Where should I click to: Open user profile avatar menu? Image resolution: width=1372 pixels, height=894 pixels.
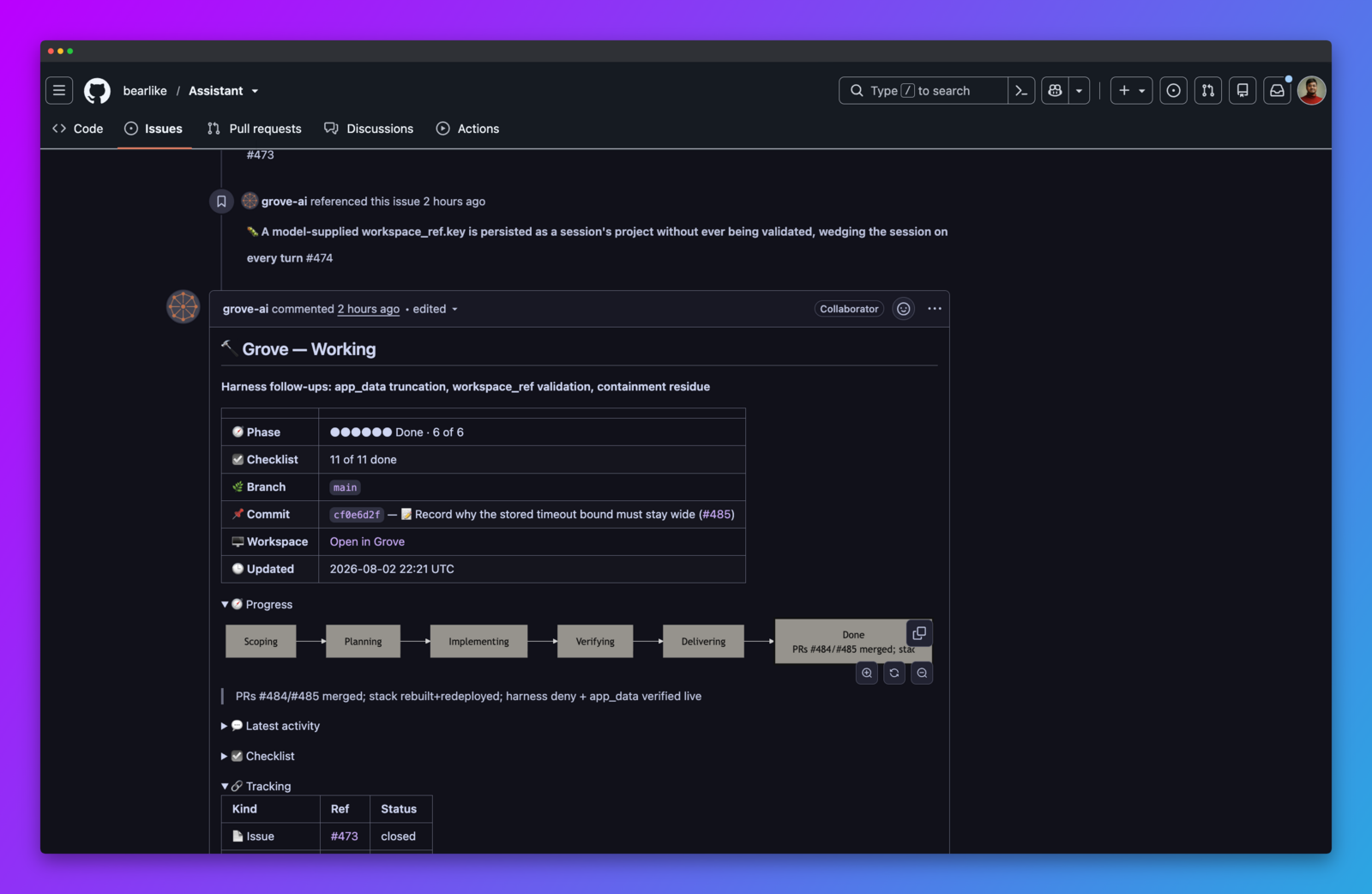[x=1311, y=90]
